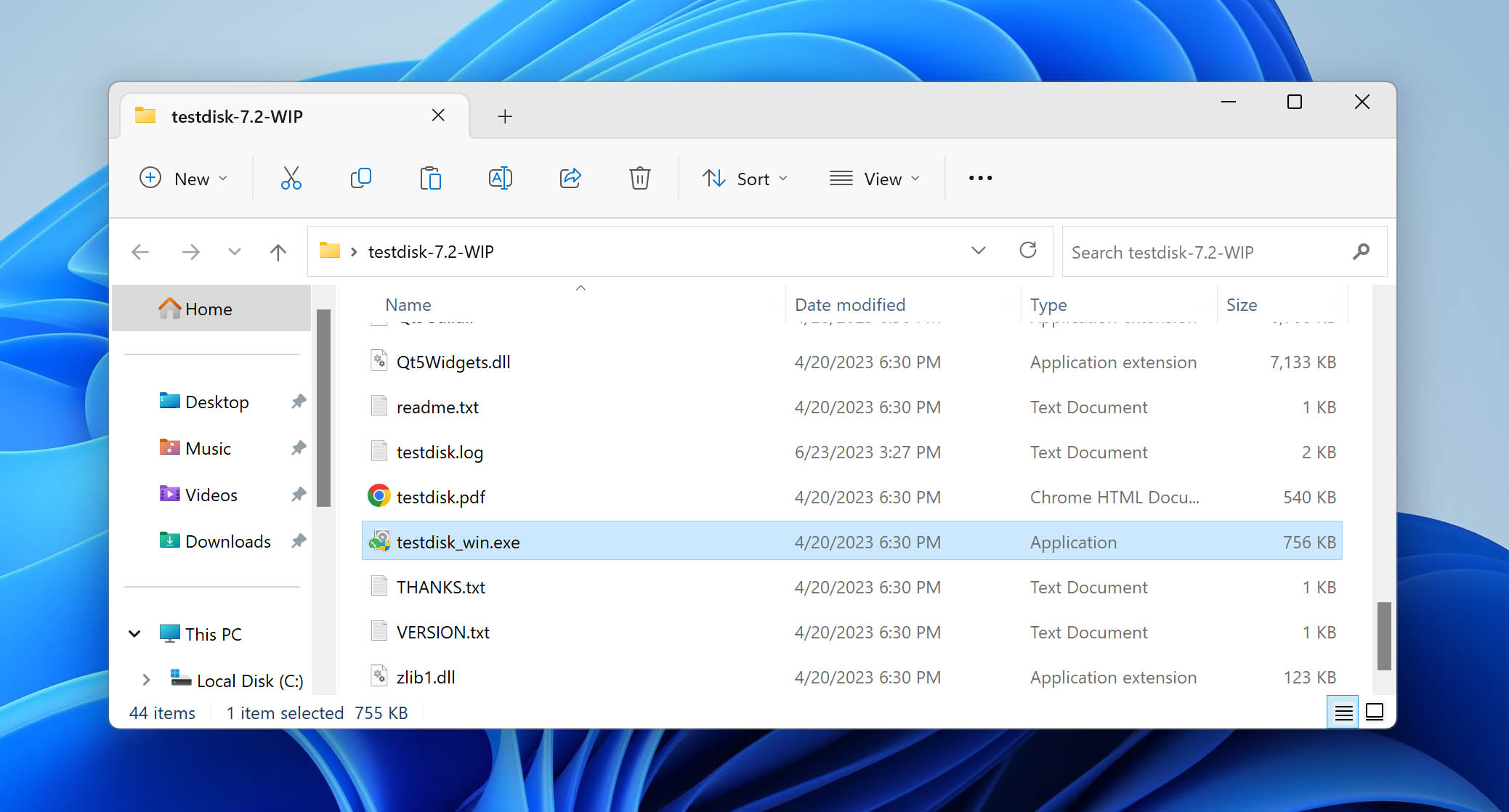The image size is (1509, 812).
Task: Expand address bar history dropdown
Action: (979, 251)
